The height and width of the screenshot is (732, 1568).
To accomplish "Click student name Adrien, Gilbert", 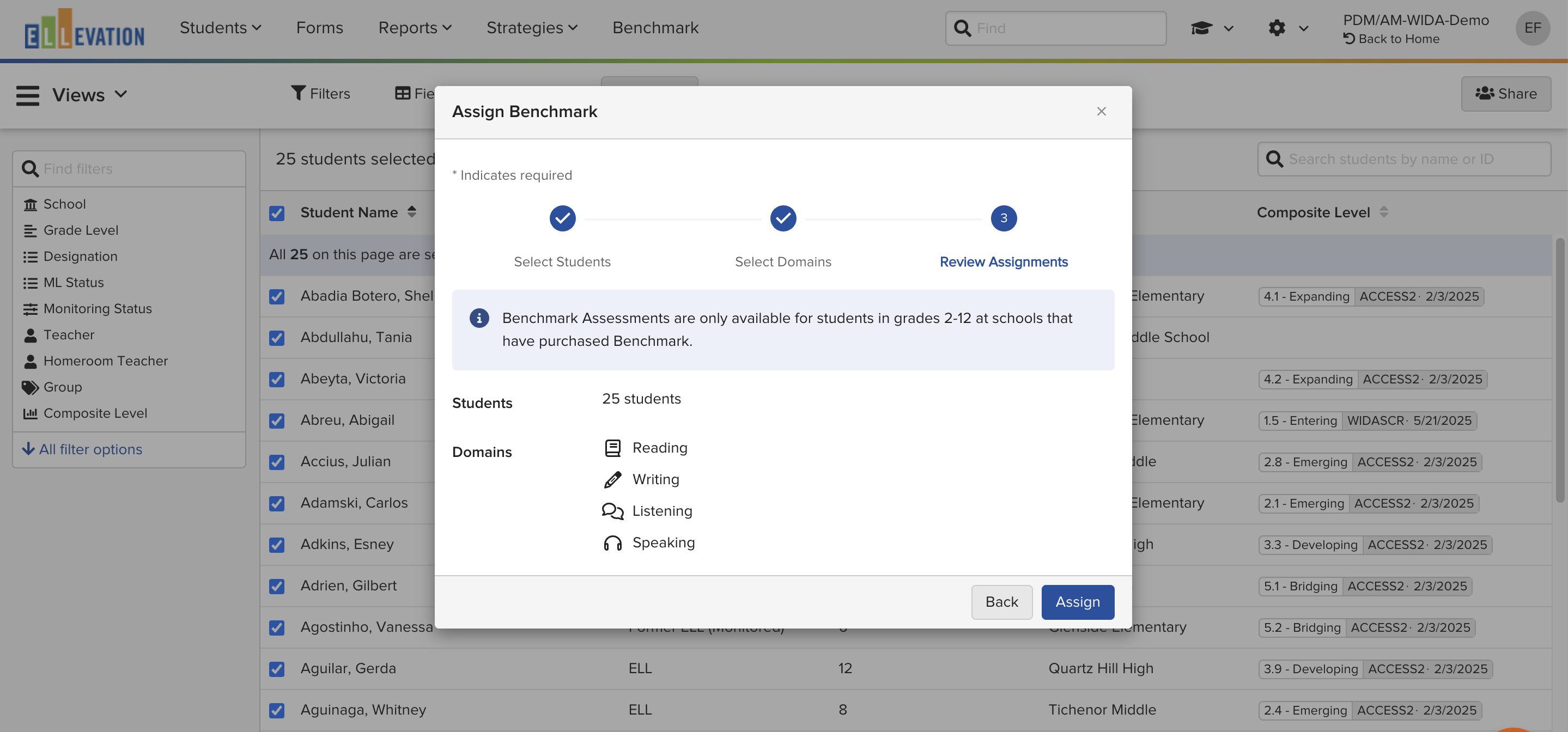I will 348,585.
